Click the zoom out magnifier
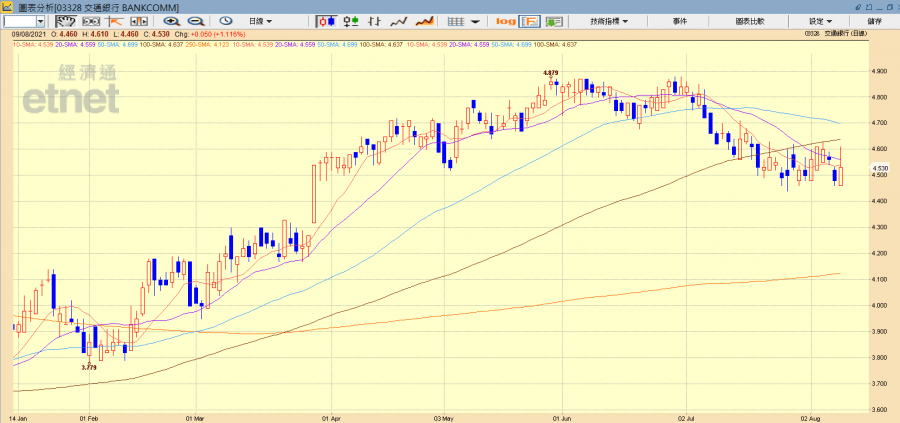Screen dimensions: 900x423 coord(195,21)
